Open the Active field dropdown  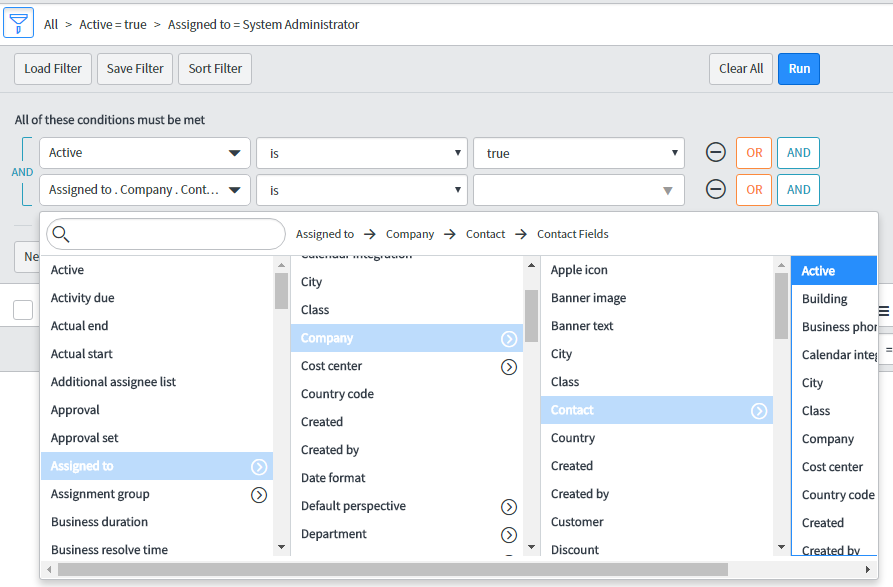click(x=144, y=151)
